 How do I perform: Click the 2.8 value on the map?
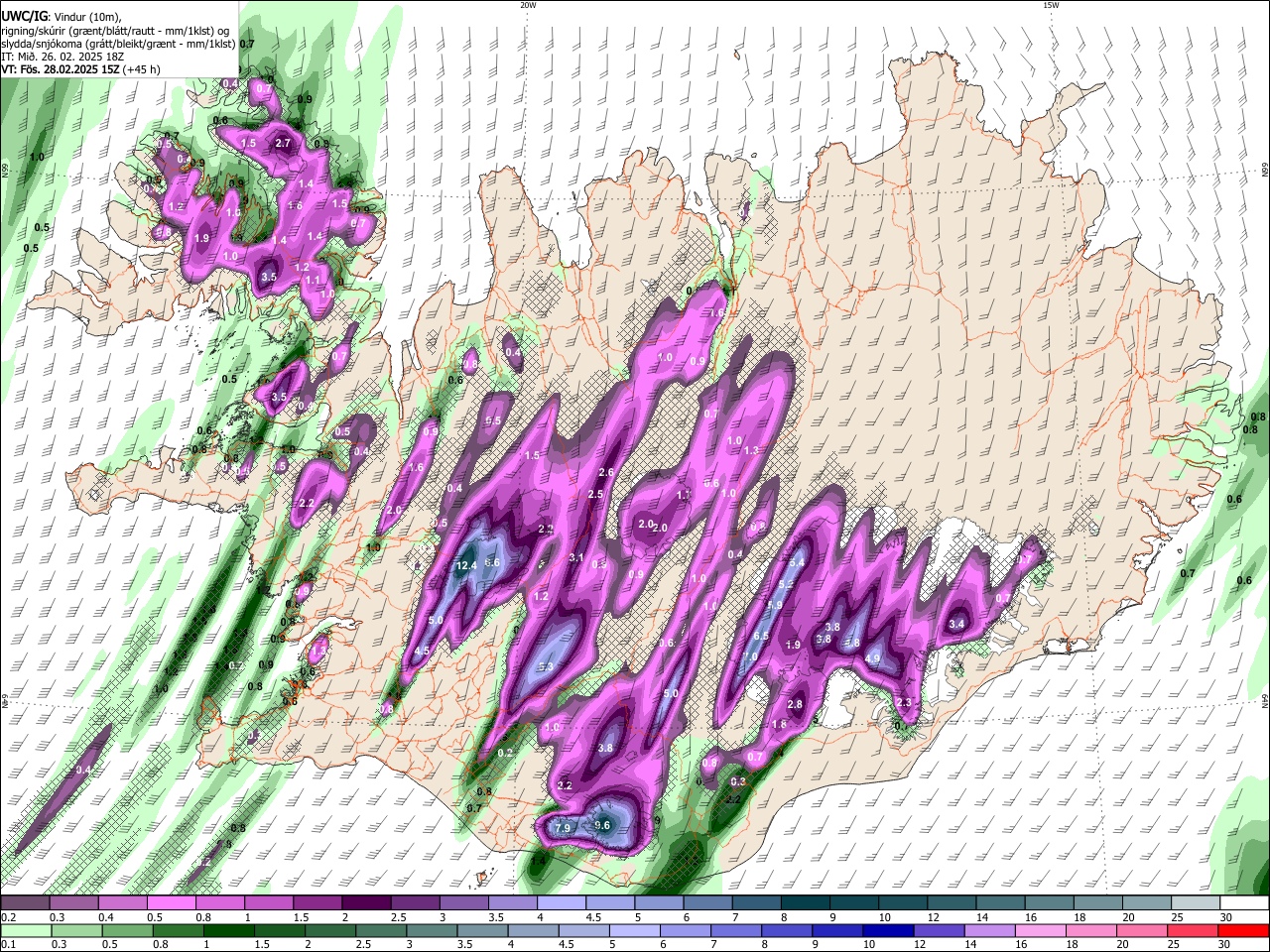(x=795, y=704)
